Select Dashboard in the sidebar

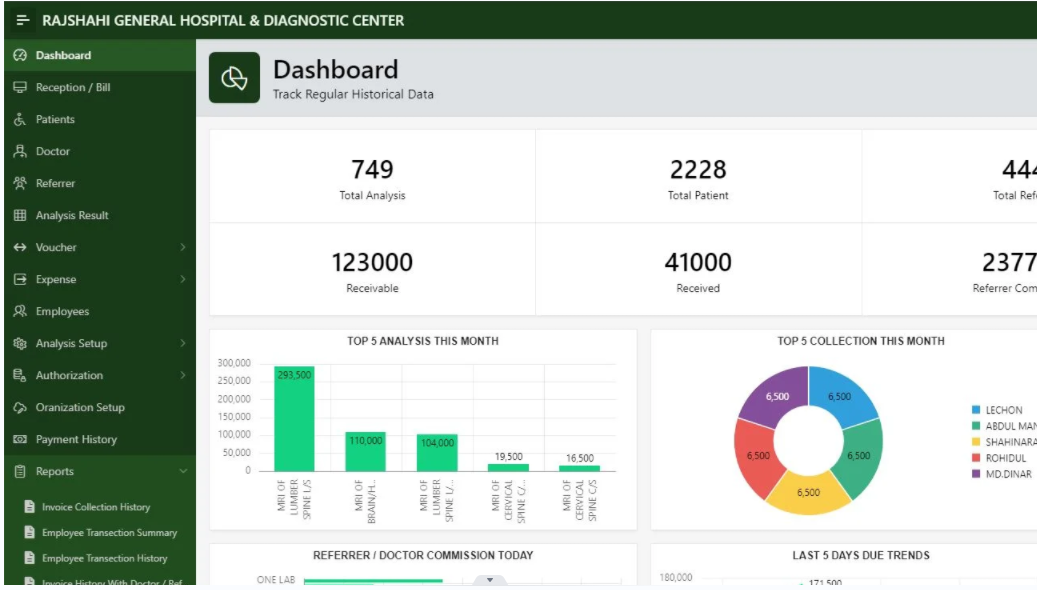(63, 56)
